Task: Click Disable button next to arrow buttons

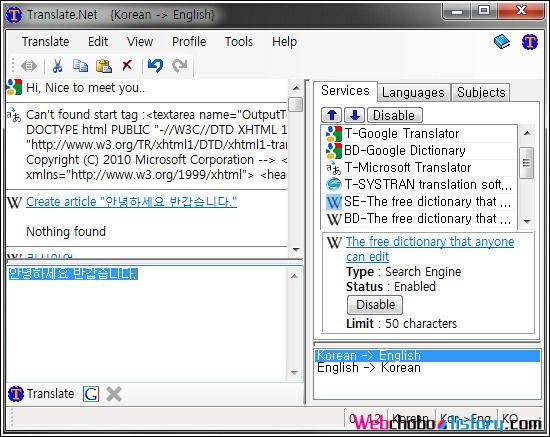Action: tap(394, 115)
